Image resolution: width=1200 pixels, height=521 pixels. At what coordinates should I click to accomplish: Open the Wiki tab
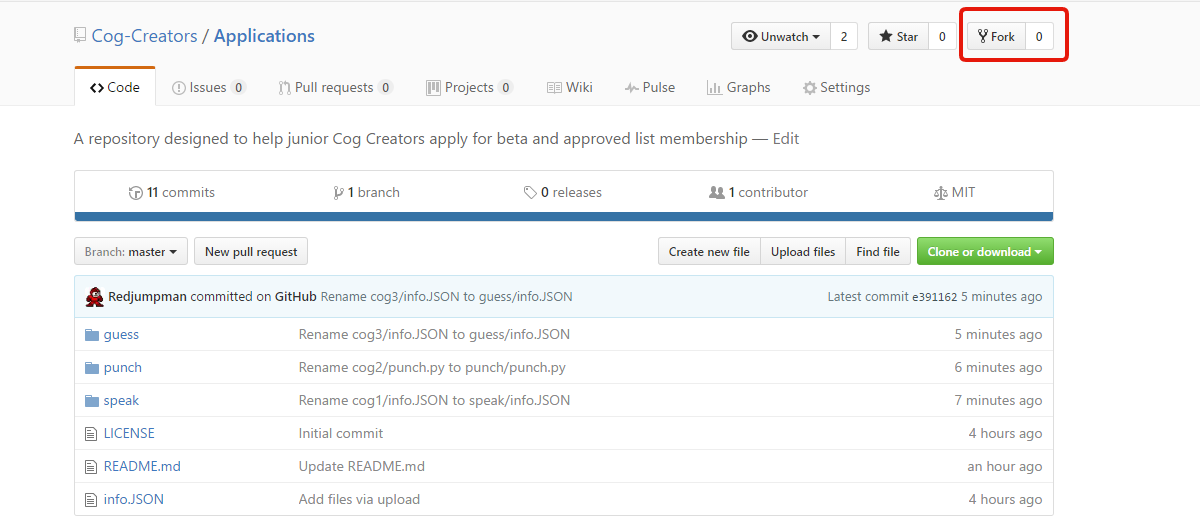[569, 87]
